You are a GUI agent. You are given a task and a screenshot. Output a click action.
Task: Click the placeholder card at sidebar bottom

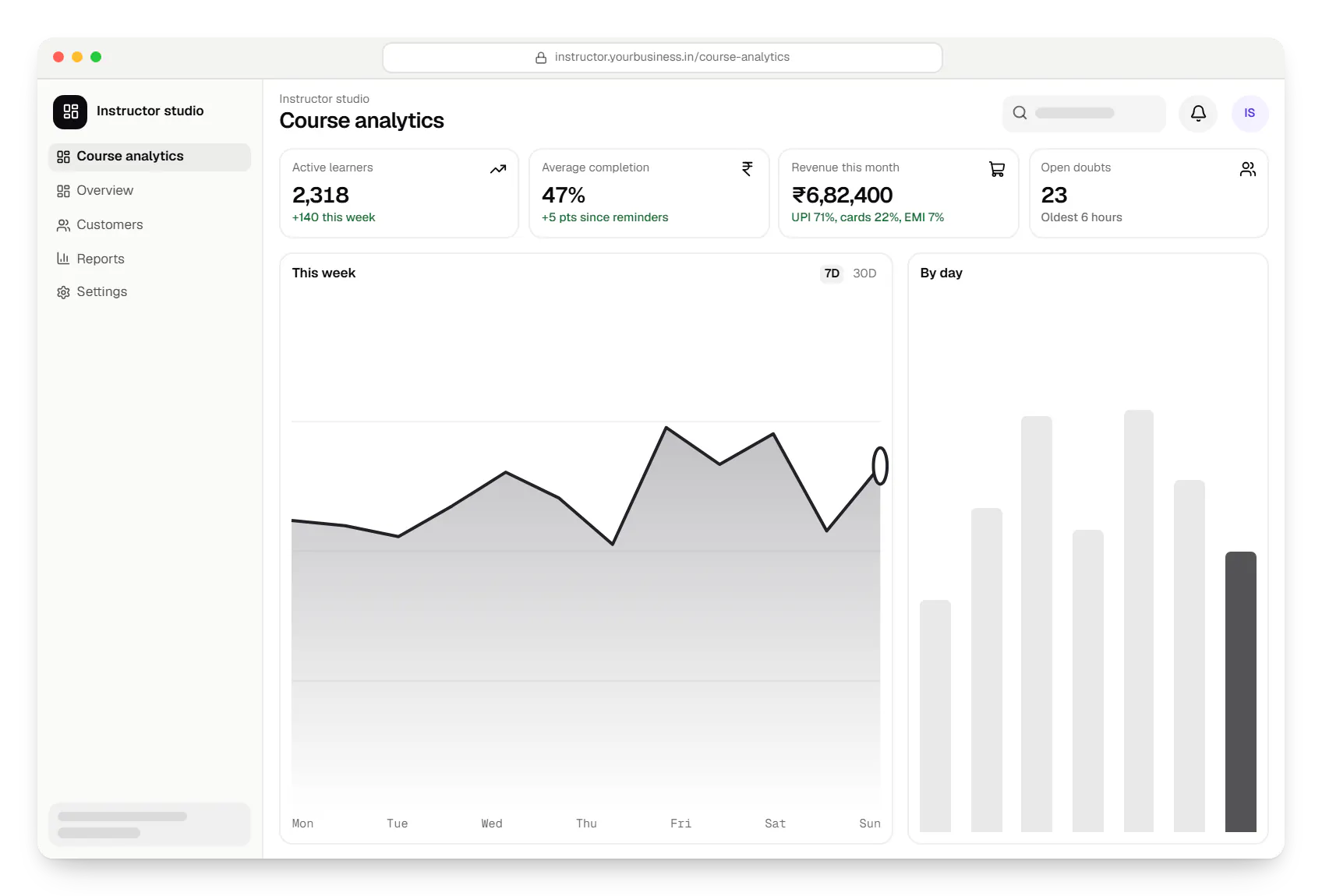coord(150,824)
